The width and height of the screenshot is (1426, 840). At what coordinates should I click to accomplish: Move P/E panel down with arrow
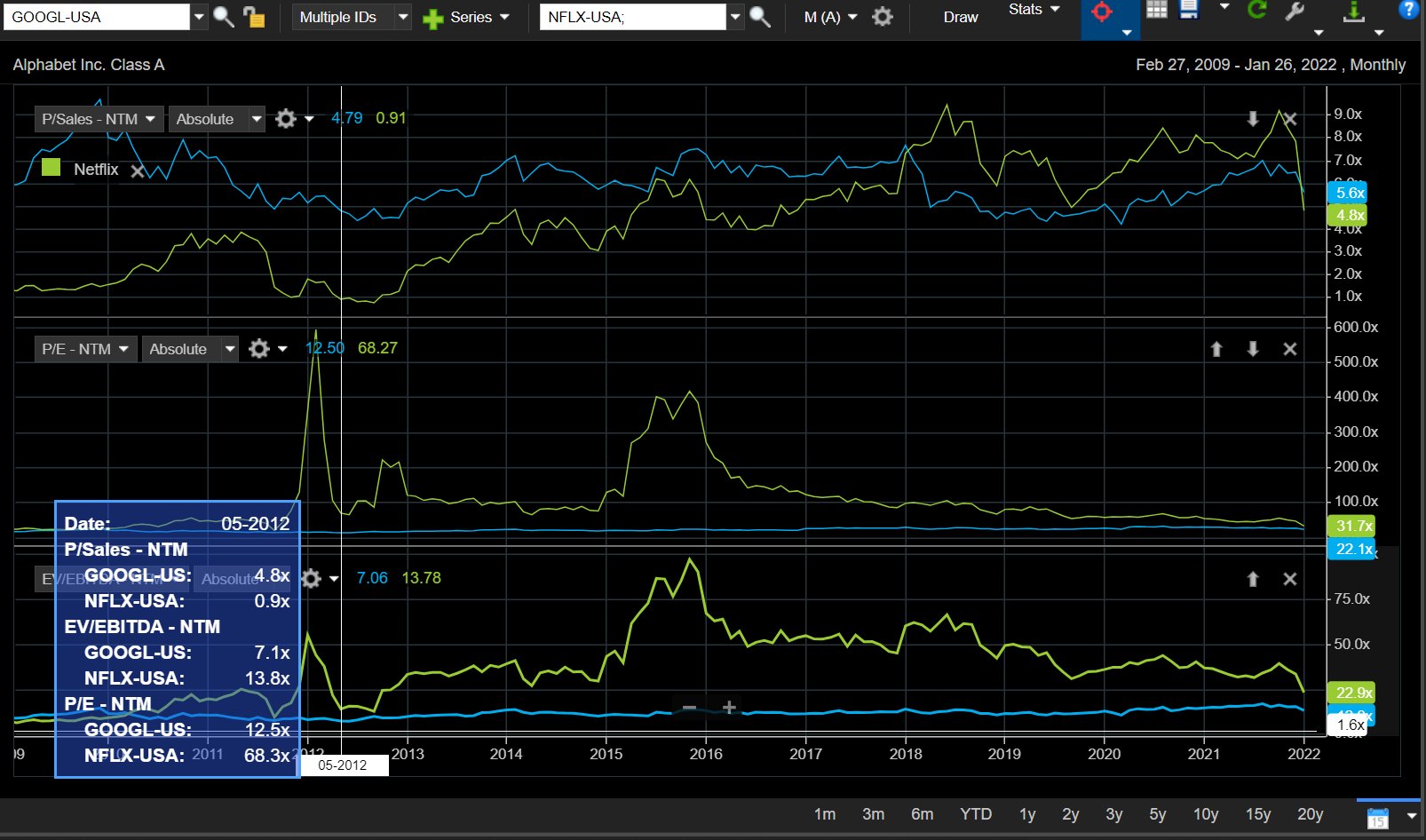(1253, 349)
